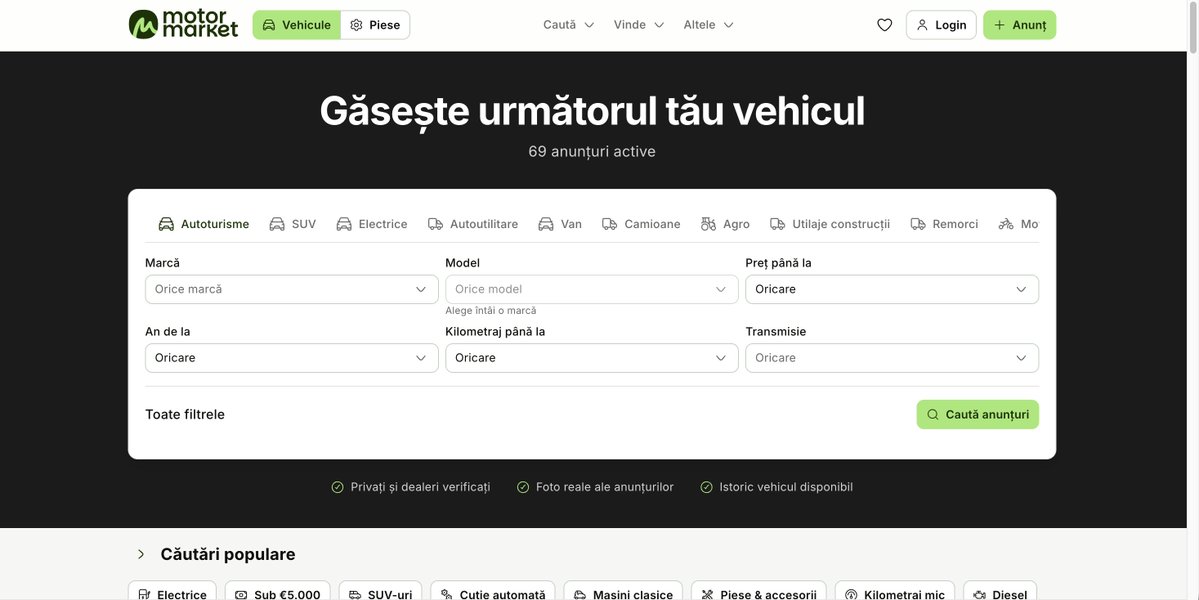Click Foto reale ale anunțurilor text
This screenshot has width=1199, height=600.
[604, 487]
